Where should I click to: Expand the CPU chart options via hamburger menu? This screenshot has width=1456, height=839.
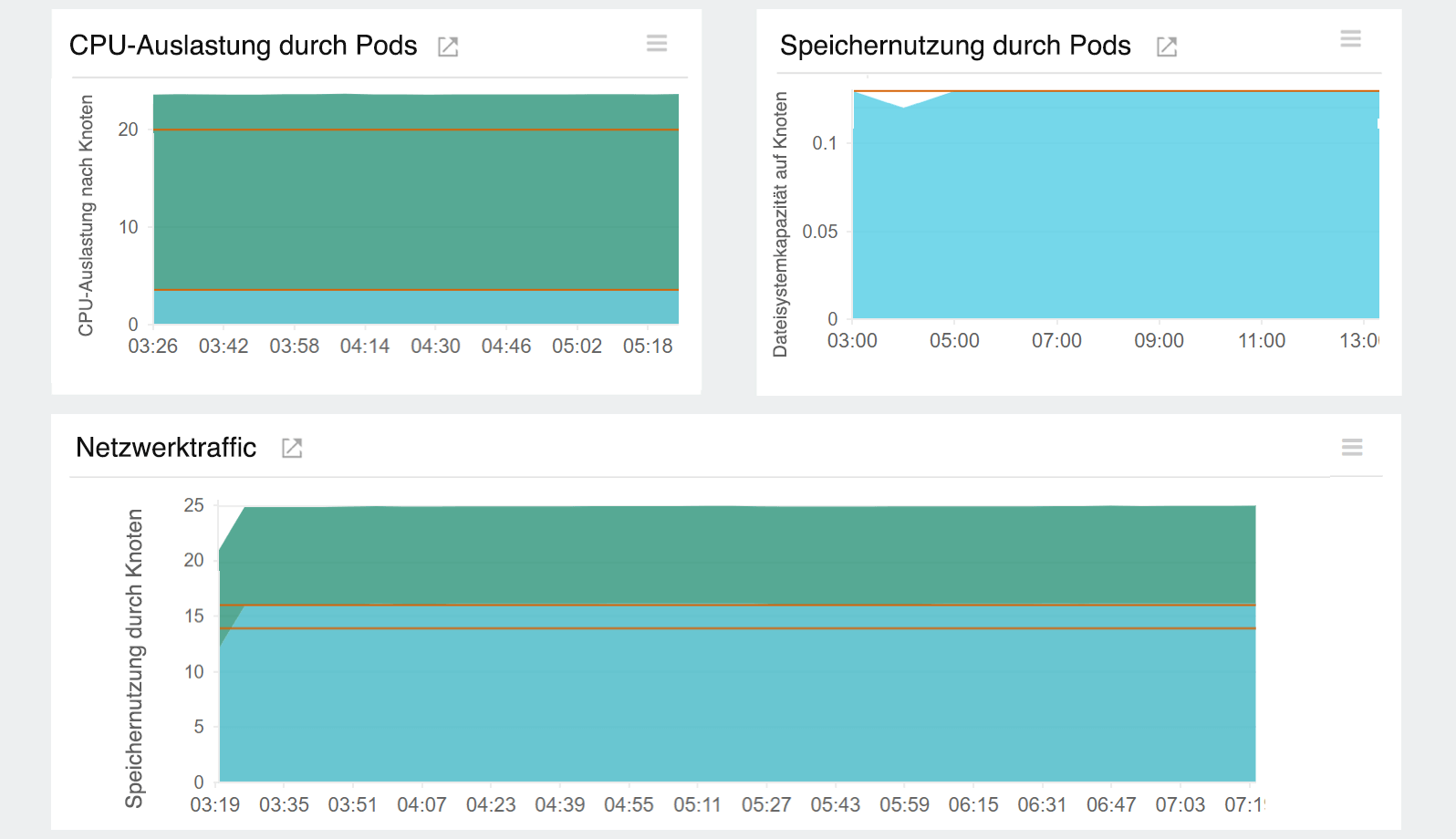pyautogui.click(x=657, y=43)
